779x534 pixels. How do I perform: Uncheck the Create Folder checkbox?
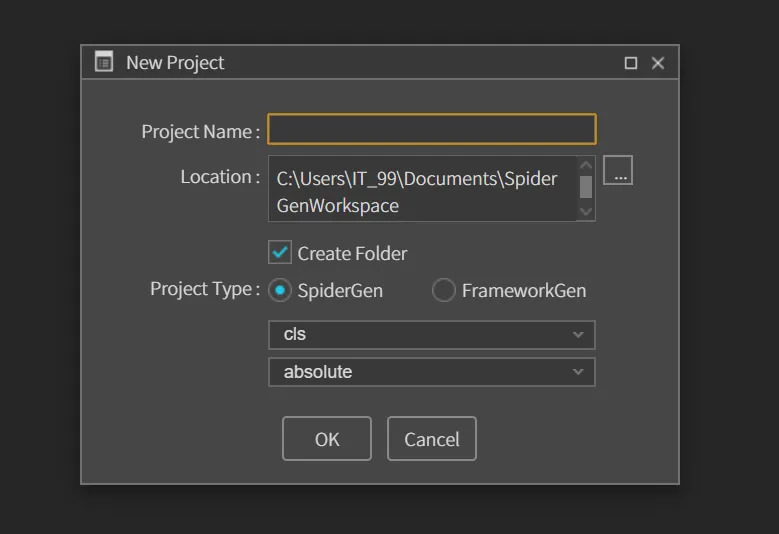pos(280,252)
